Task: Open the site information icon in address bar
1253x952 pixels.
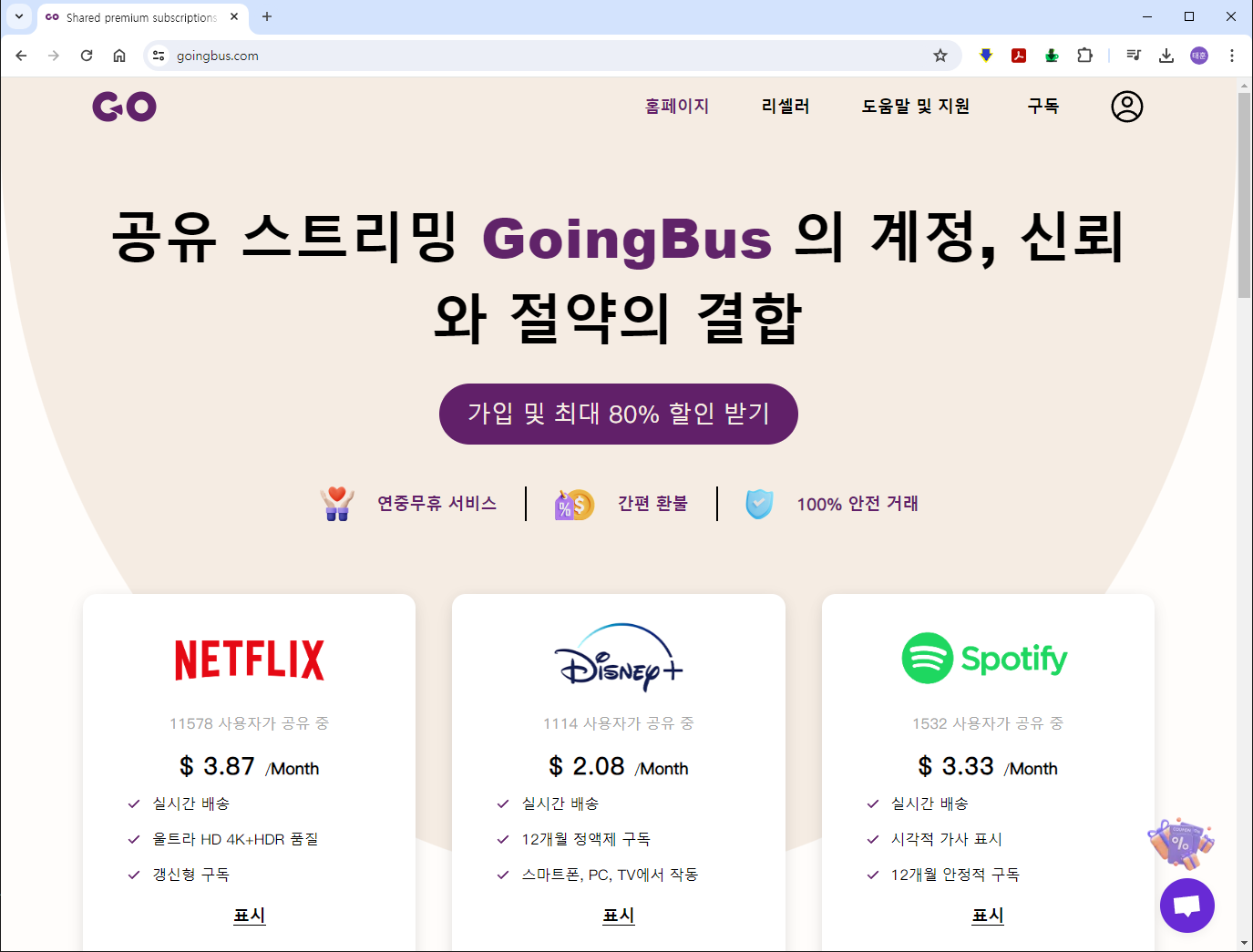Action: coord(159,56)
